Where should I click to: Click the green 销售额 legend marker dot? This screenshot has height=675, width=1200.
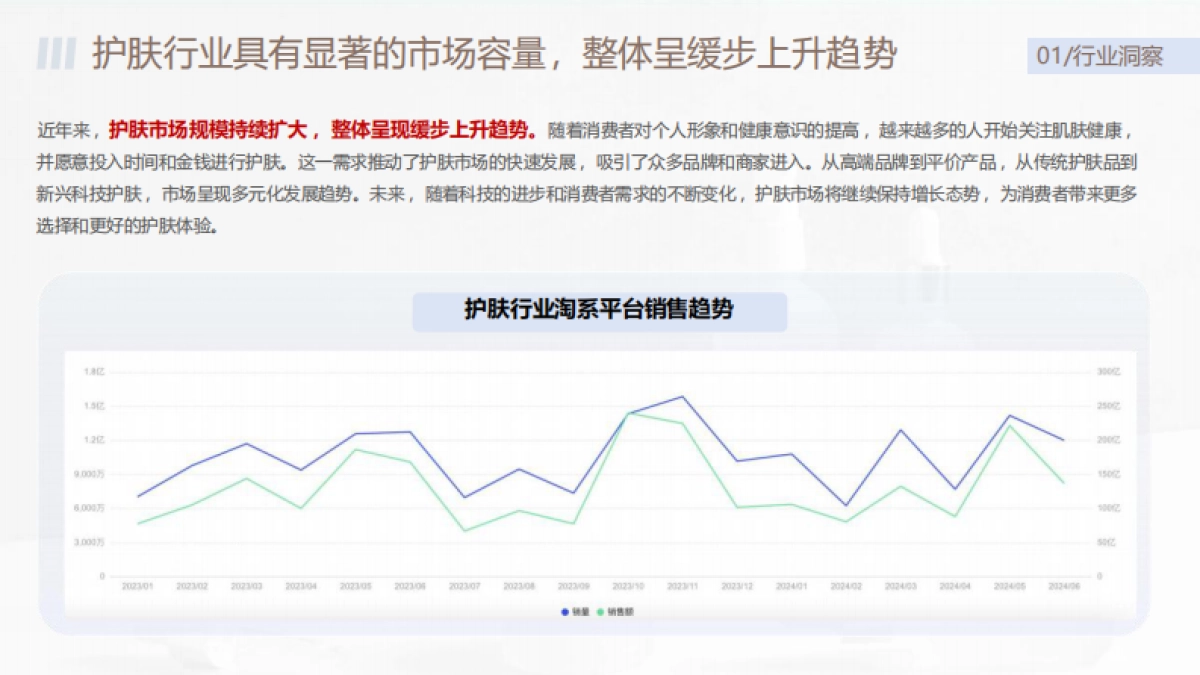pyautogui.click(x=600, y=612)
